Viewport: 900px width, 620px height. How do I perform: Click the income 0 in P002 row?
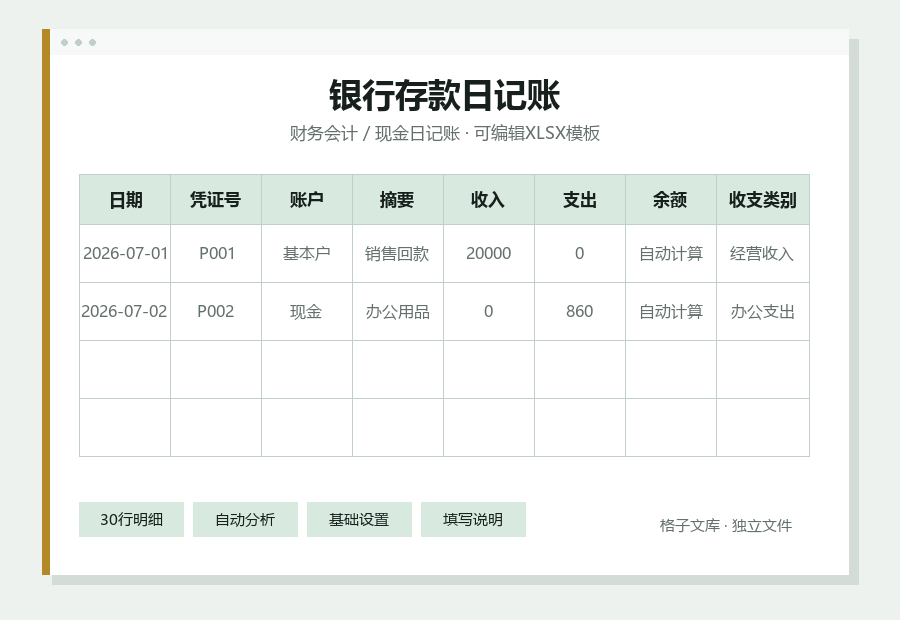pos(489,312)
